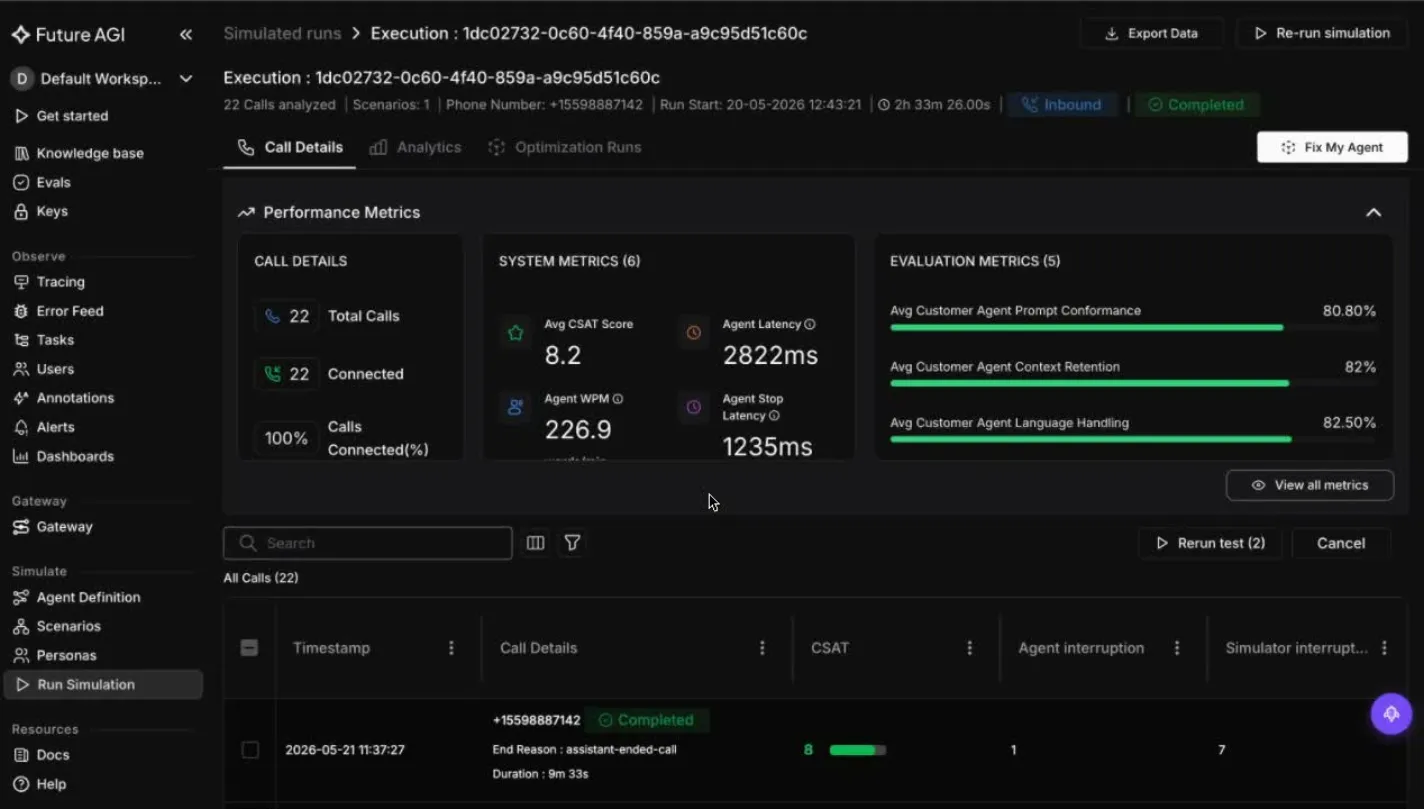
Task: Open CSAT column options menu
Action: (x=969, y=648)
